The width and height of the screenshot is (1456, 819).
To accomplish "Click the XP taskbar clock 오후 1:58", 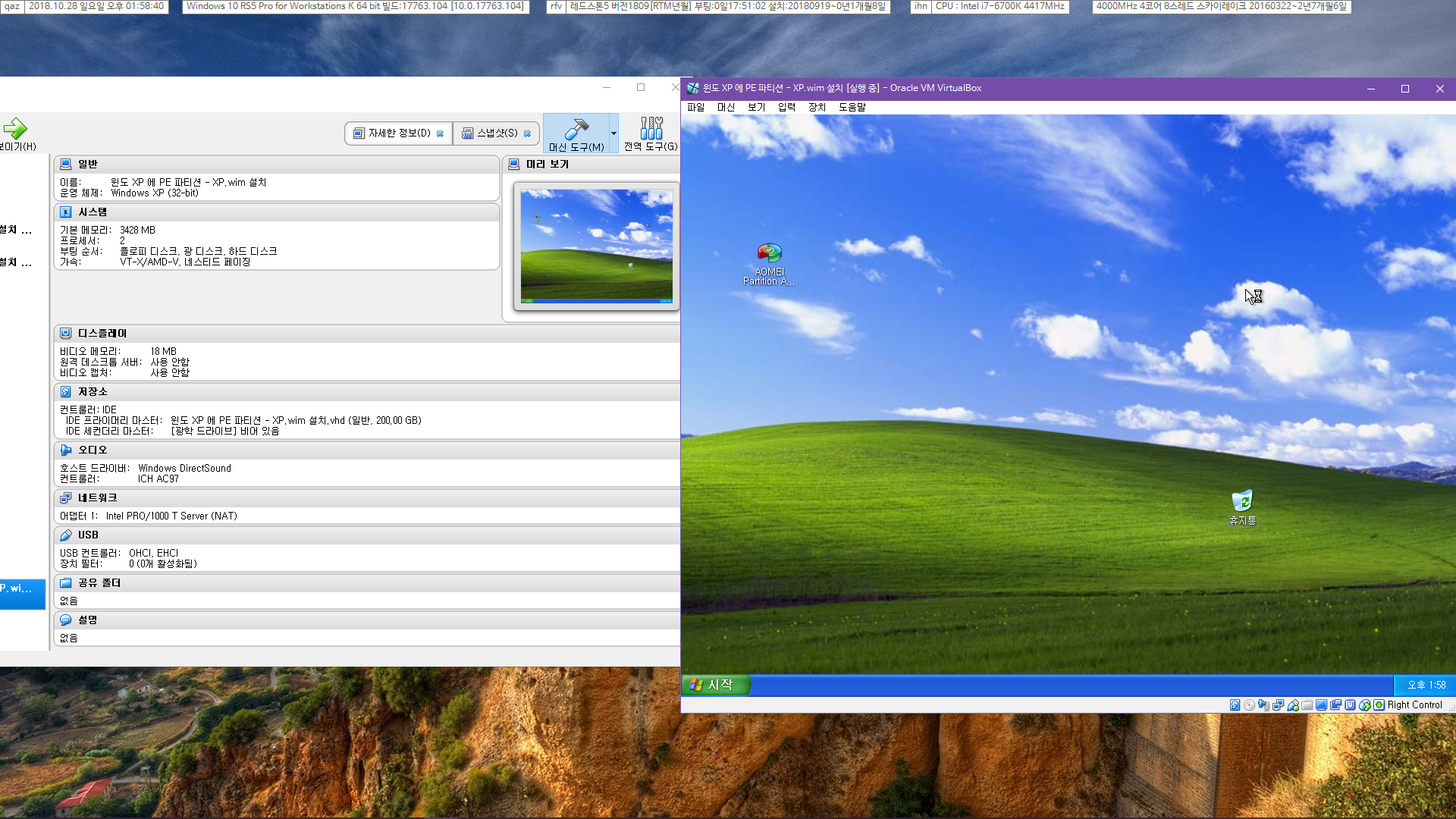I will tap(1426, 686).
